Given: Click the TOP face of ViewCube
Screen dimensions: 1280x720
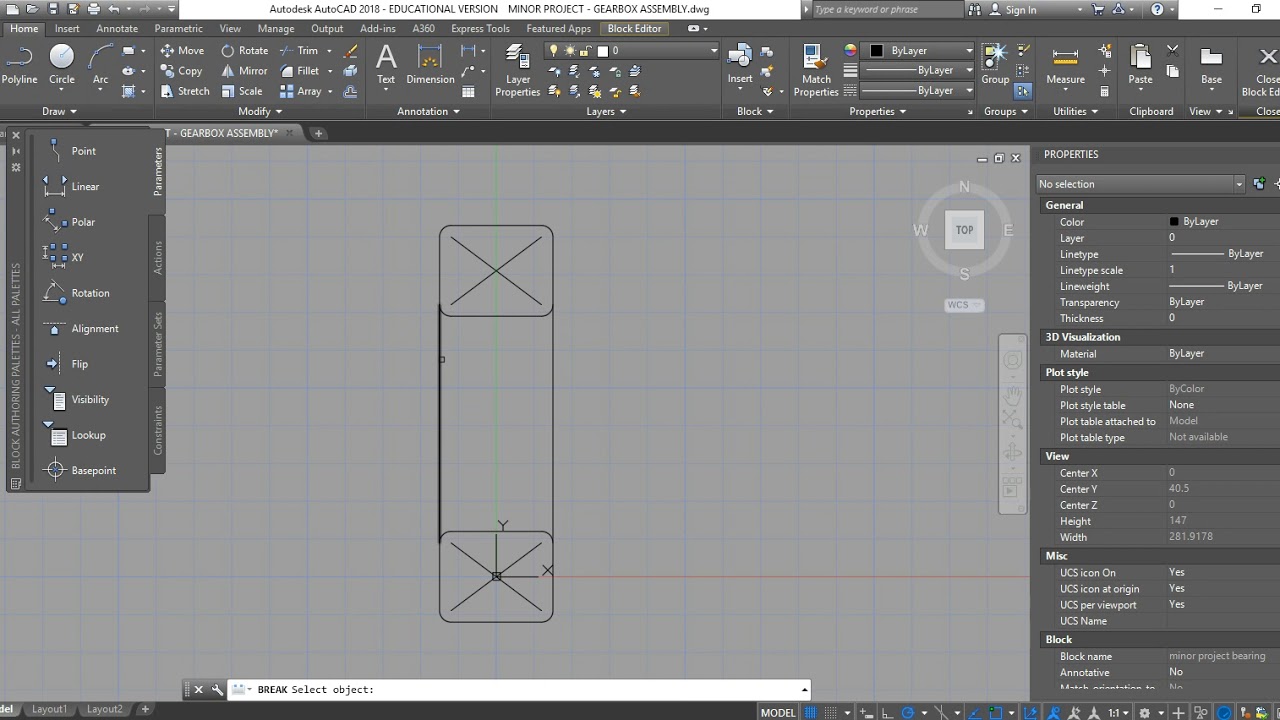Looking at the screenshot, I should [x=964, y=230].
